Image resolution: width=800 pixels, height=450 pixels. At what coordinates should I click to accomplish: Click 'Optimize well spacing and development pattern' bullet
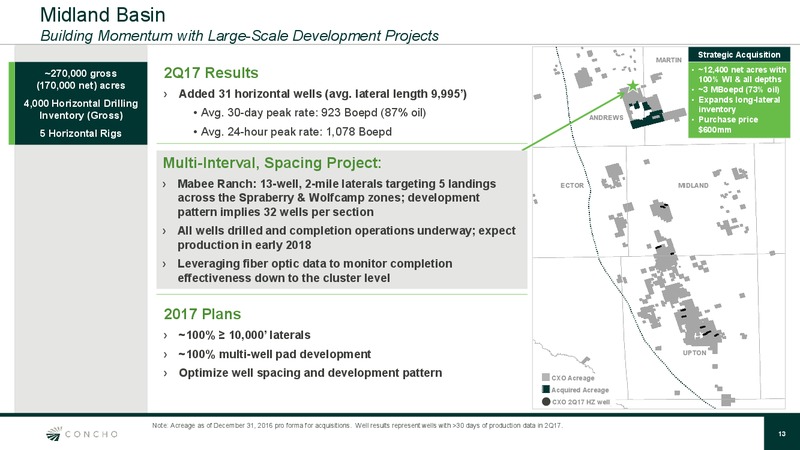(x=310, y=373)
